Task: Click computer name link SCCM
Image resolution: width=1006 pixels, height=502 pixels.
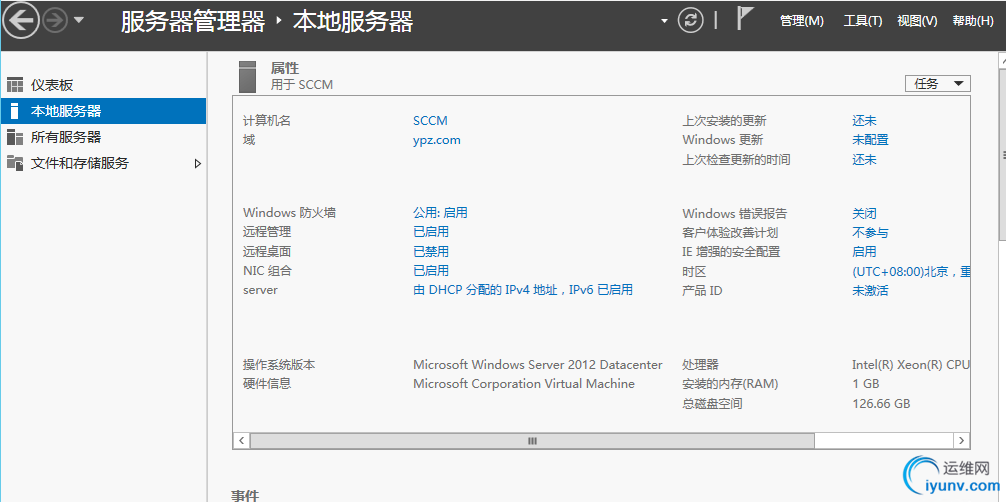Action: 431,121
